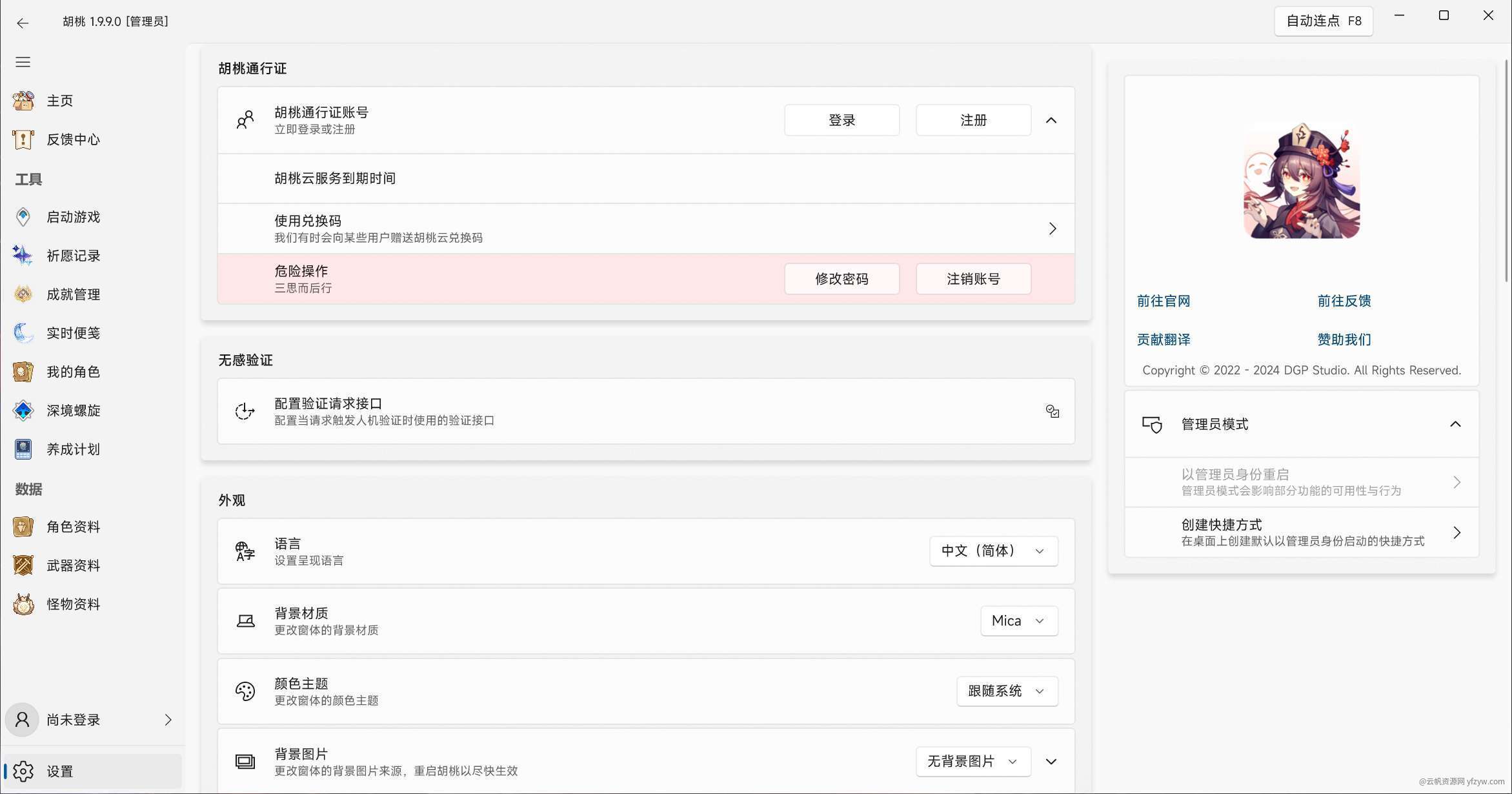The width and height of the screenshot is (1512, 794).
Task: Toggle the hamburger navigation menu
Action: [23, 62]
